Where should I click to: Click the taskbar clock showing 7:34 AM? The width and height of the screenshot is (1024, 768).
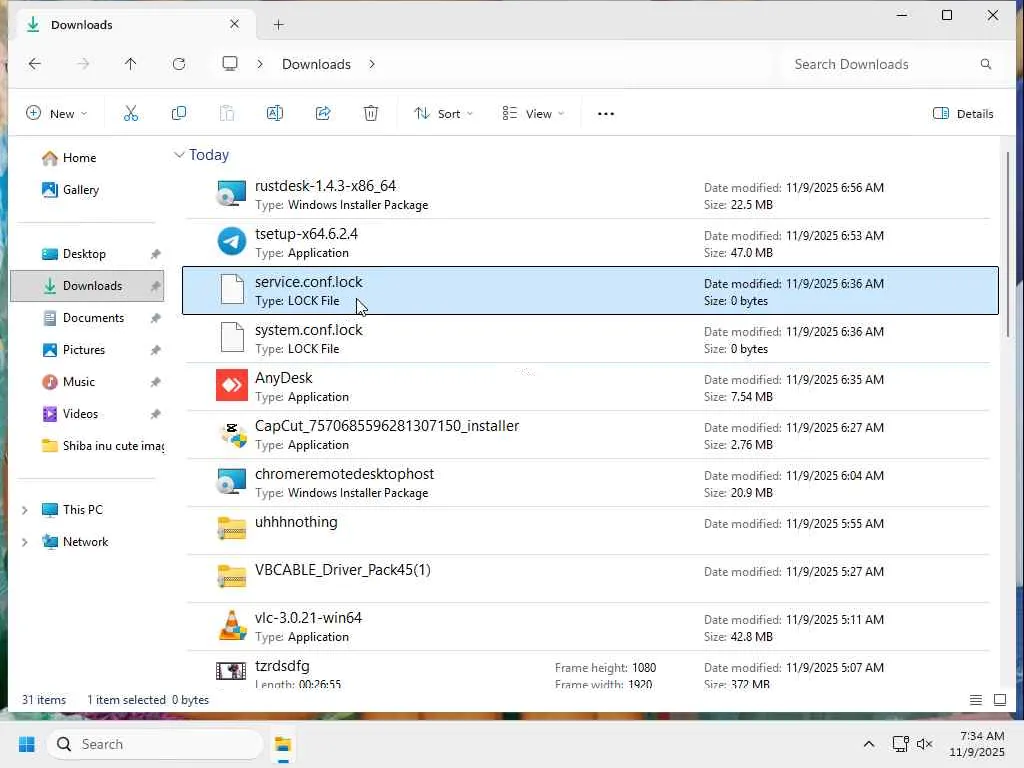[978, 744]
